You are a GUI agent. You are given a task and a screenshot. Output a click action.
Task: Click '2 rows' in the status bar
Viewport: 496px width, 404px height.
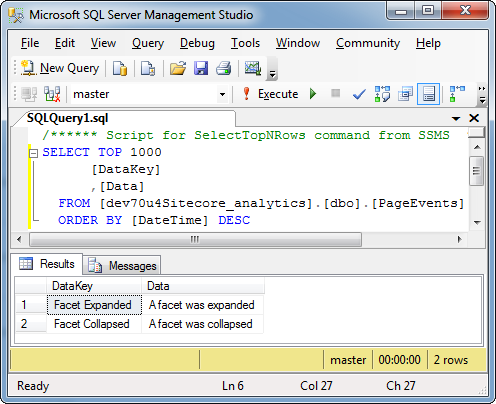pos(451,360)
